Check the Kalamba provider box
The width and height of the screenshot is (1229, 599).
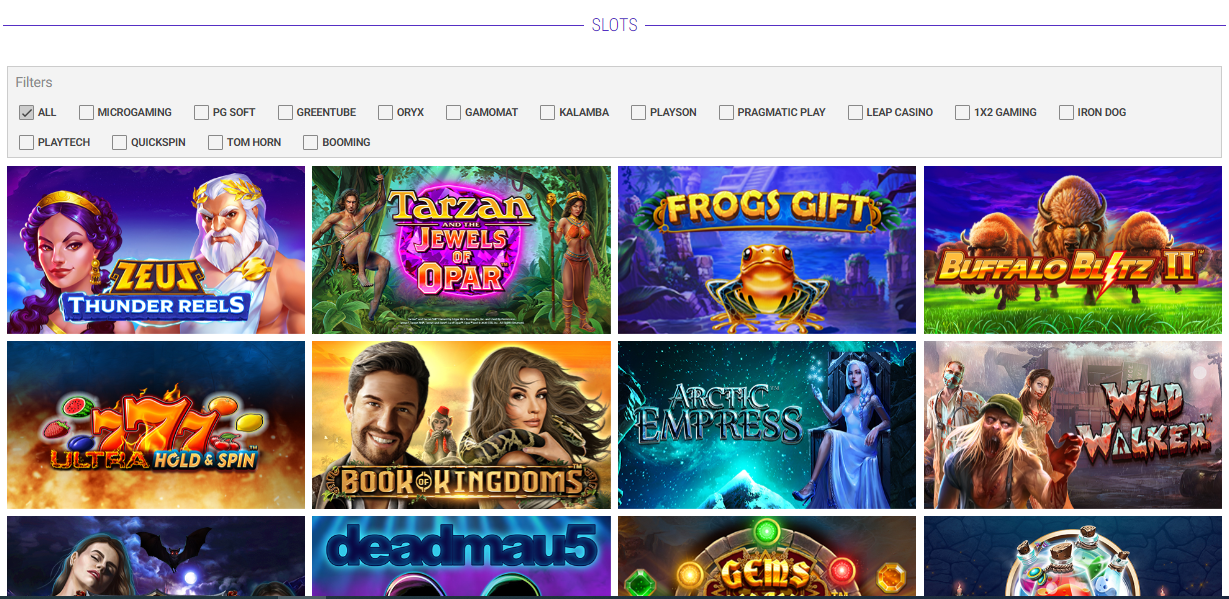(x=548, y=112)
